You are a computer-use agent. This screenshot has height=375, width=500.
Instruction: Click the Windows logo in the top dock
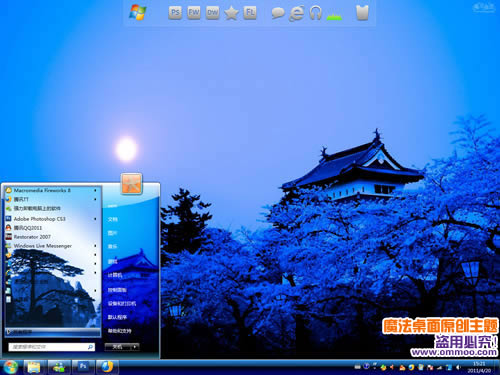pos(138,13)
